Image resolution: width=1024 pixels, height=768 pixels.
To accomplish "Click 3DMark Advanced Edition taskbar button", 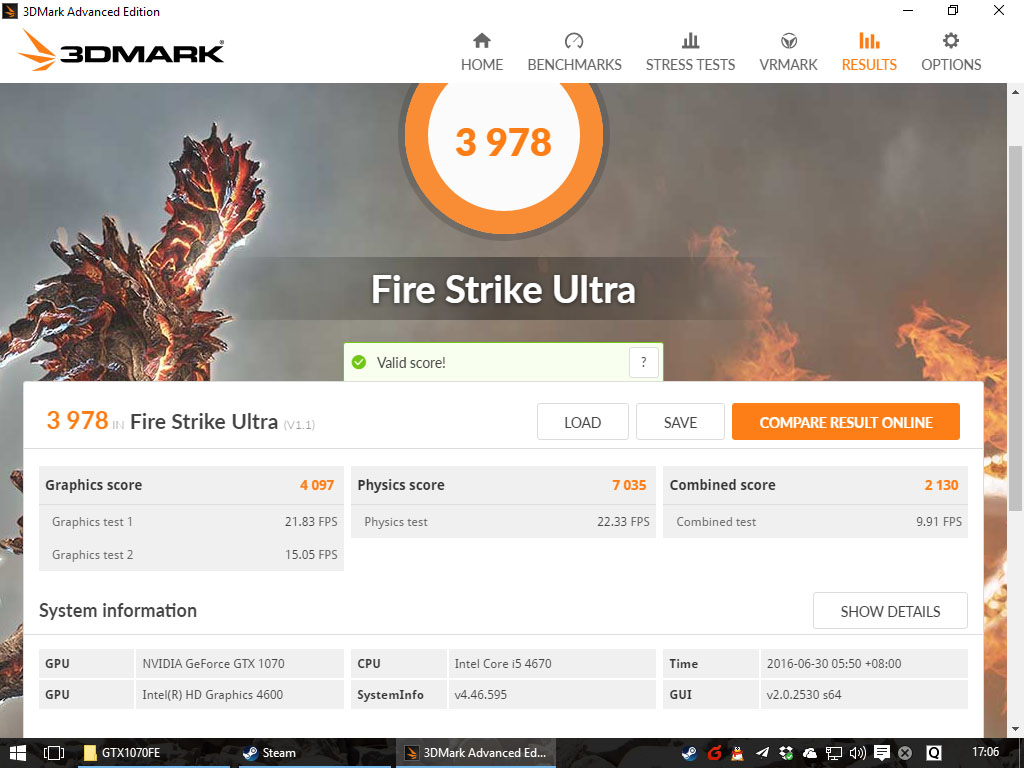I will coord(475,753).
